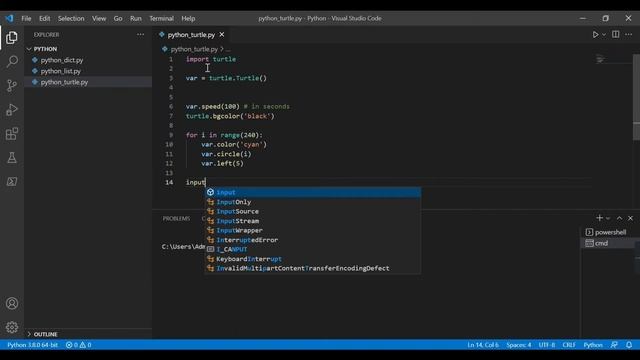640x360 pixels.
Task: Open the Accounts icon
Action: coord(12,303)
